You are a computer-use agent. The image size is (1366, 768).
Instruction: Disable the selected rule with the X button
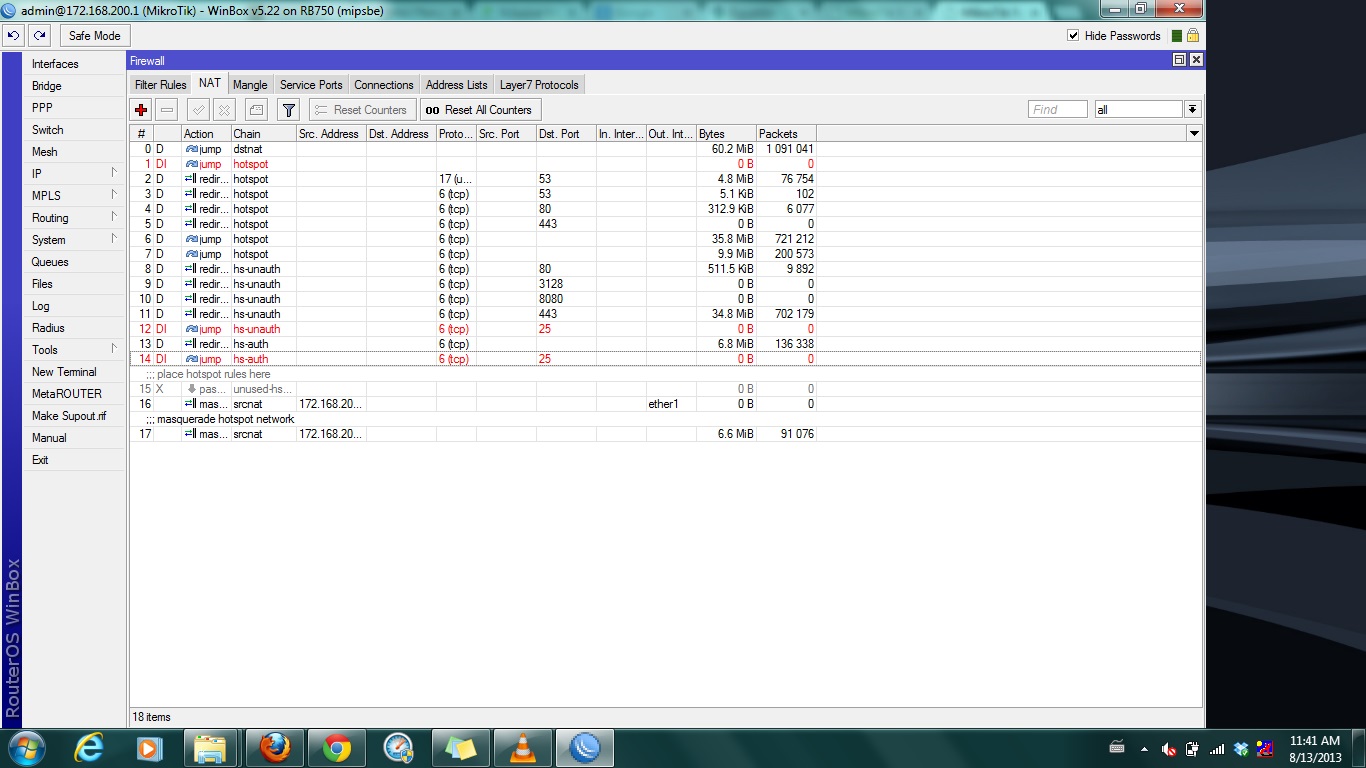(225, 110)
